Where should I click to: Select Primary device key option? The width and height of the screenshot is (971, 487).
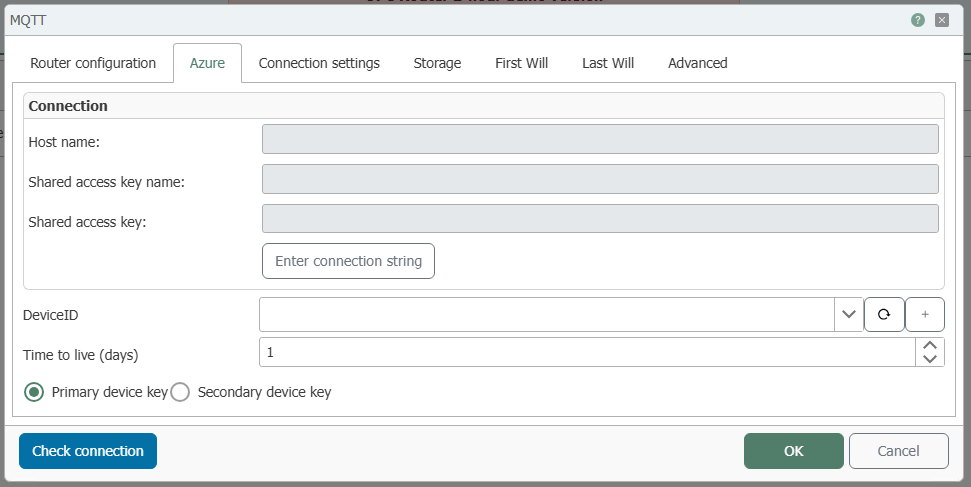coord(35,392)
